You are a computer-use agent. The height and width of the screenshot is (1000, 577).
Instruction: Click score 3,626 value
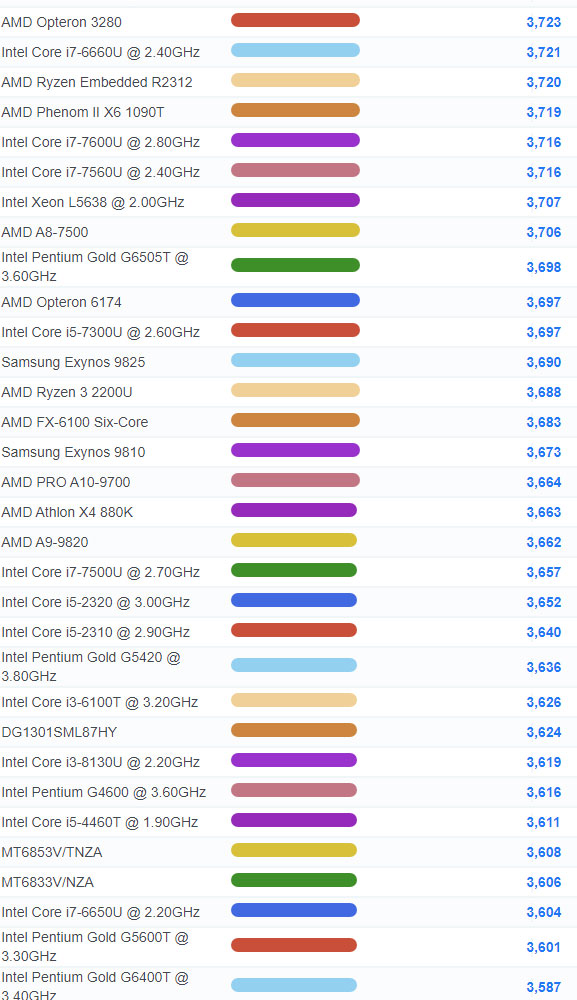pyautogui.click(x=544, y=702)
